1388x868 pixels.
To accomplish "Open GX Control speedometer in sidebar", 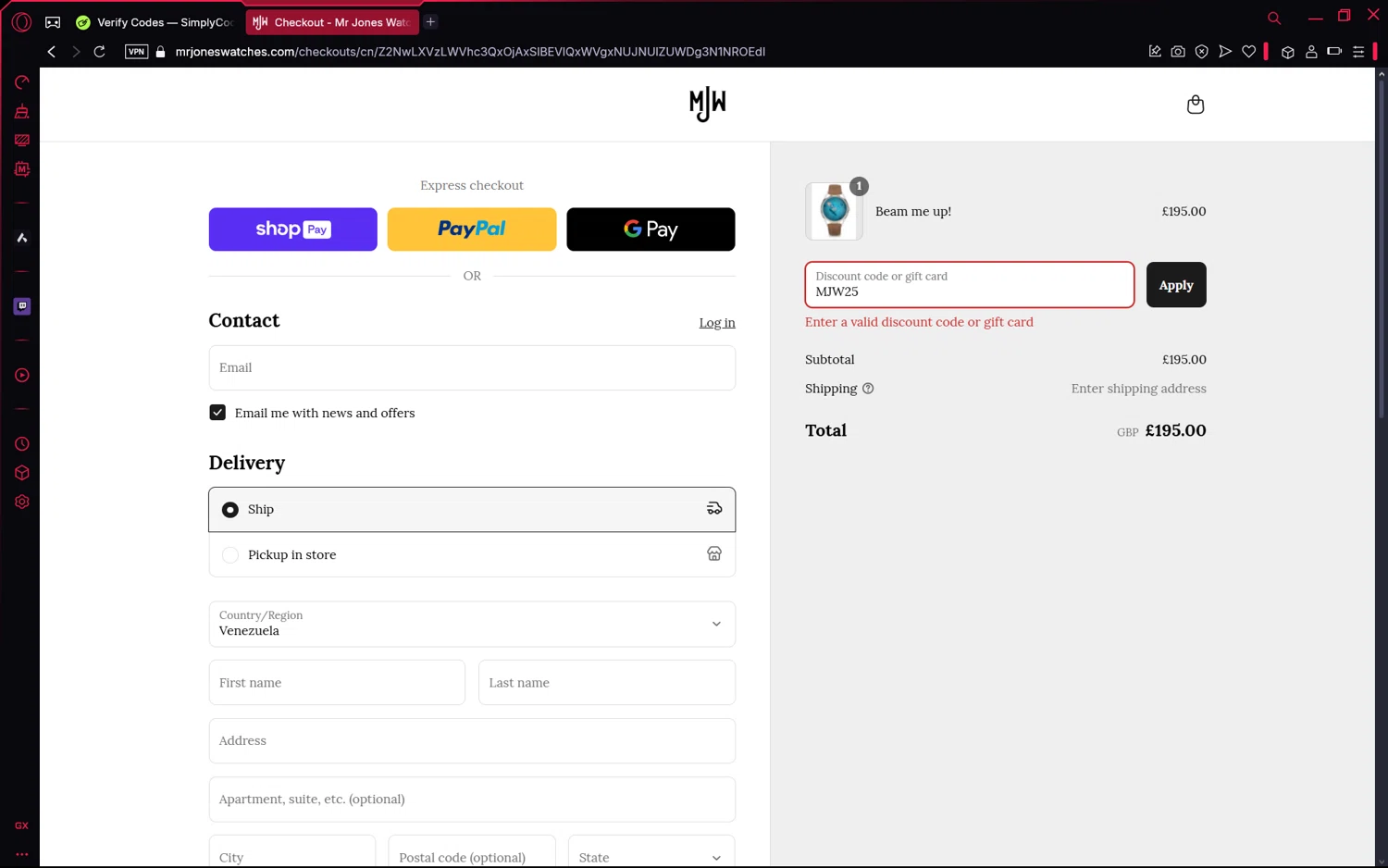I will point(22,82).
